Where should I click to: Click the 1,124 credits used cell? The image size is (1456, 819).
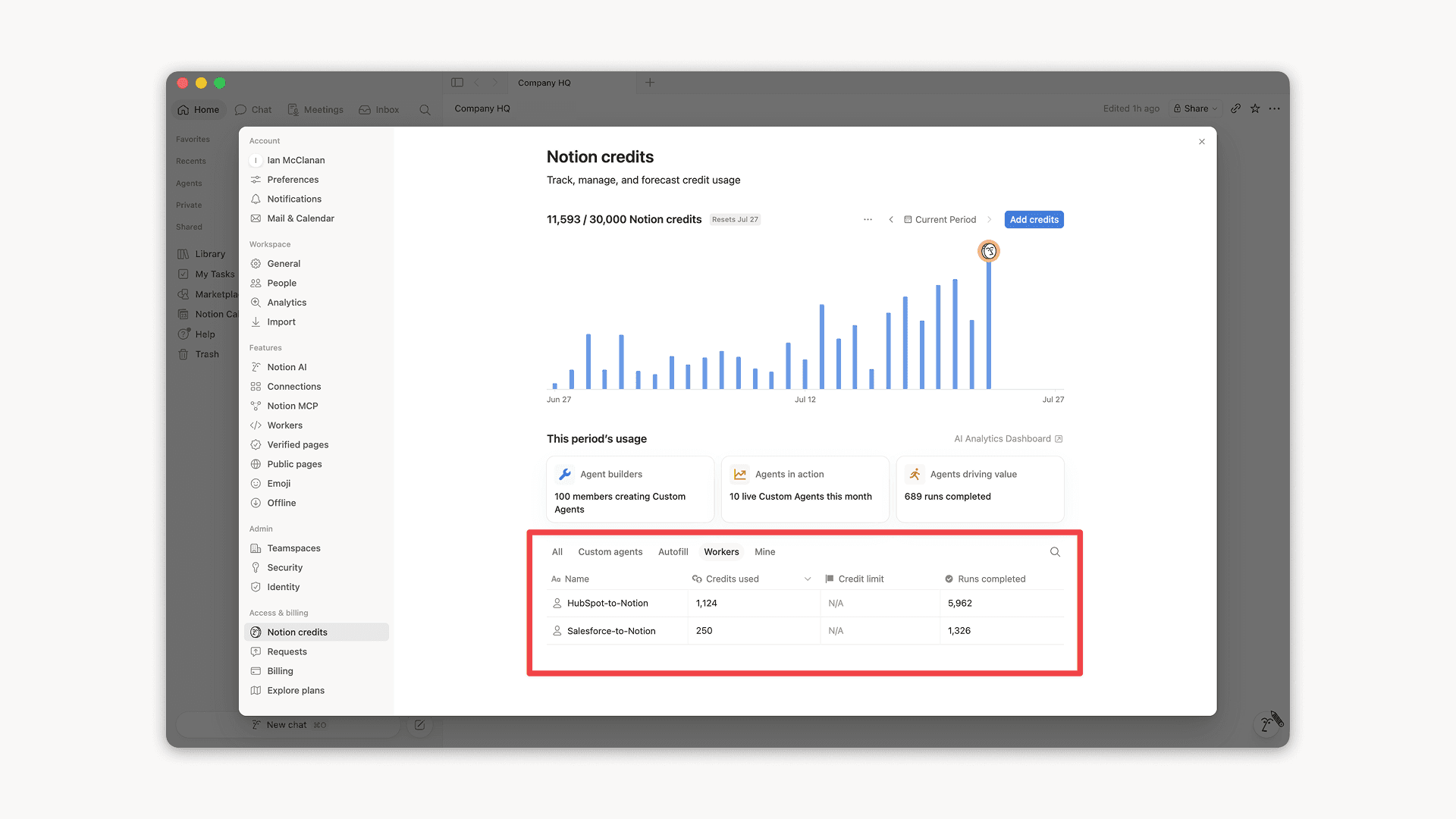754,604
